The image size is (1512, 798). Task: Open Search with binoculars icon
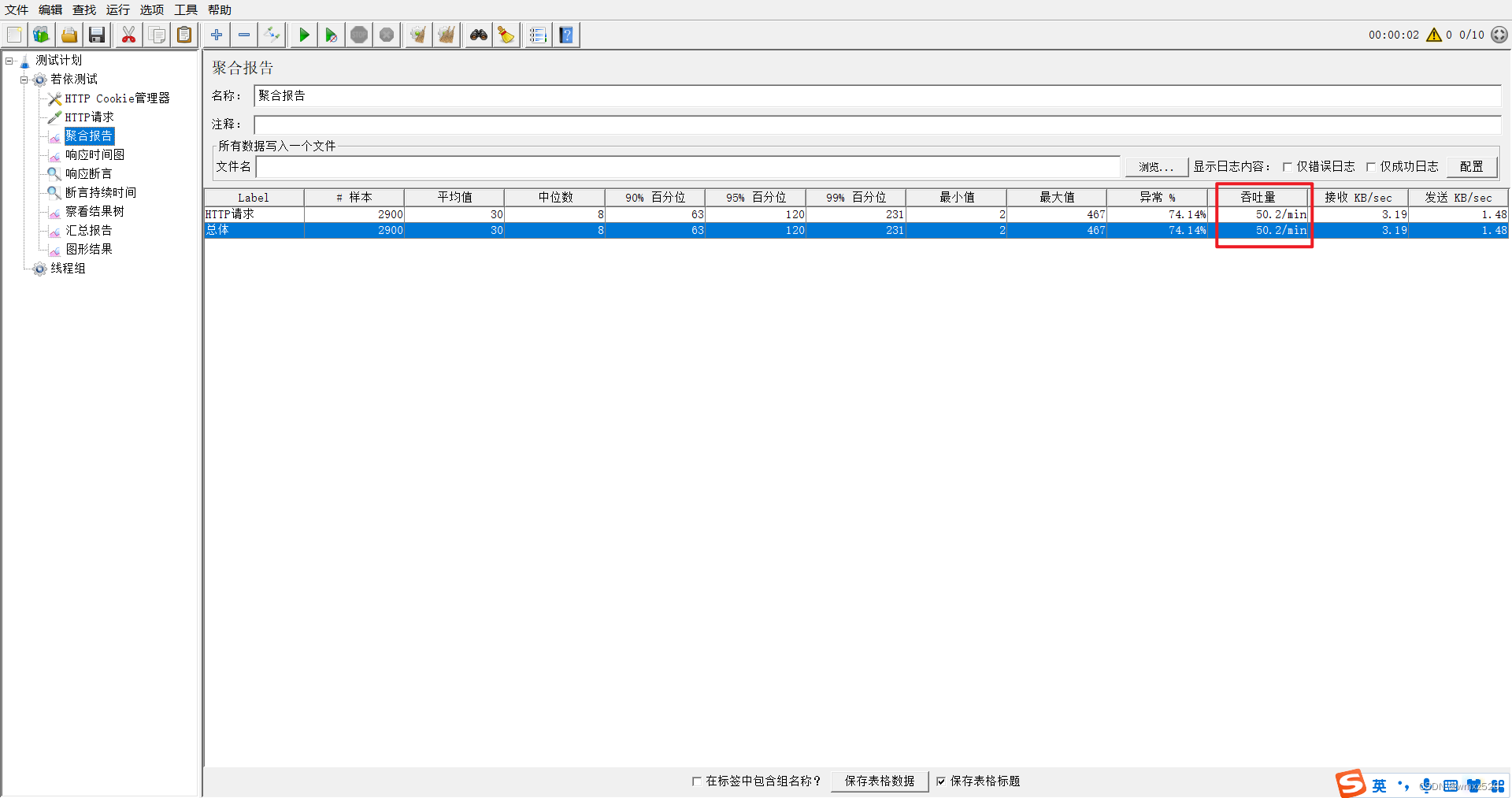479,35
